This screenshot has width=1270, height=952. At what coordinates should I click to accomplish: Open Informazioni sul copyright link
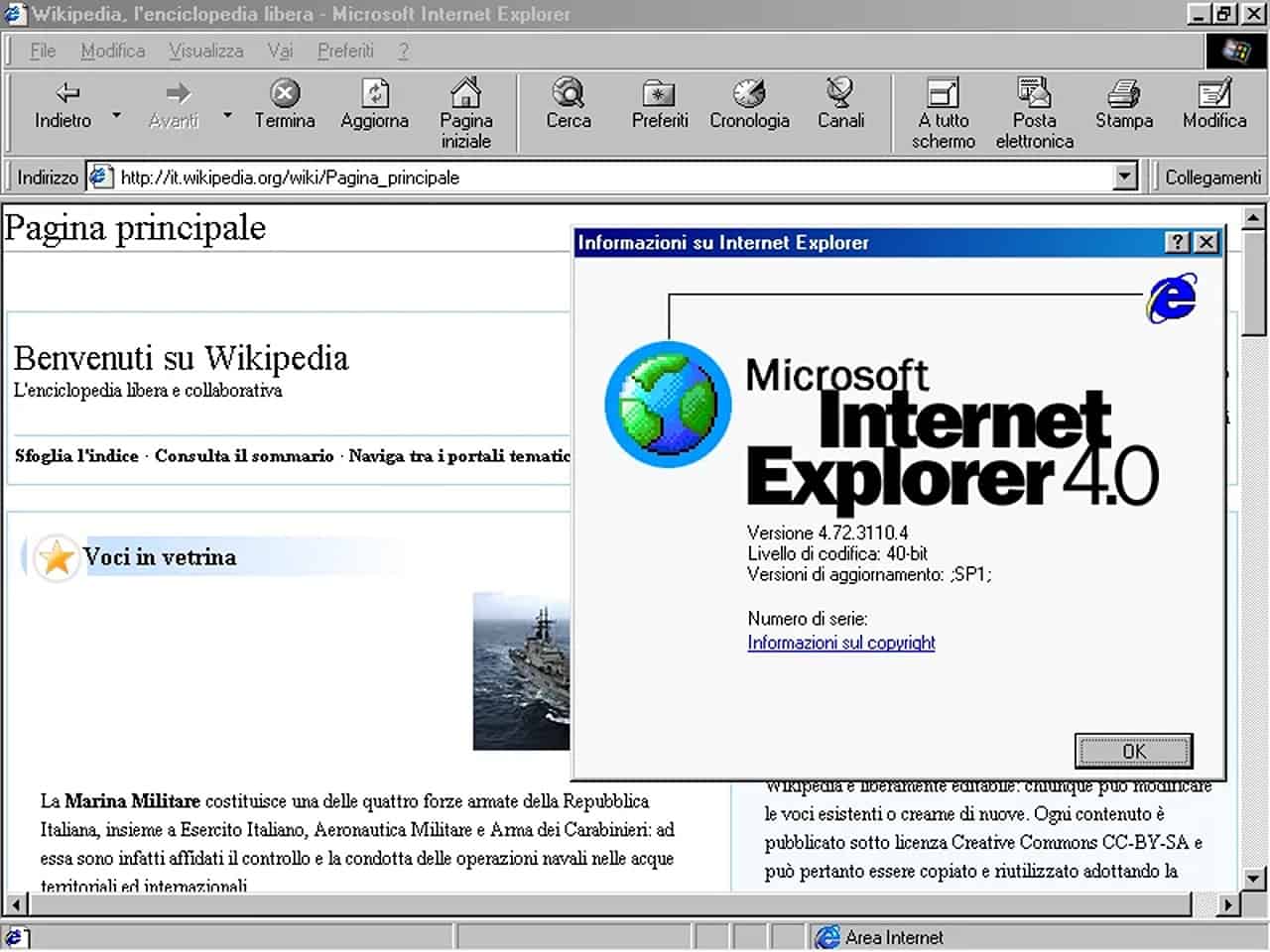[x=841, y=643]
